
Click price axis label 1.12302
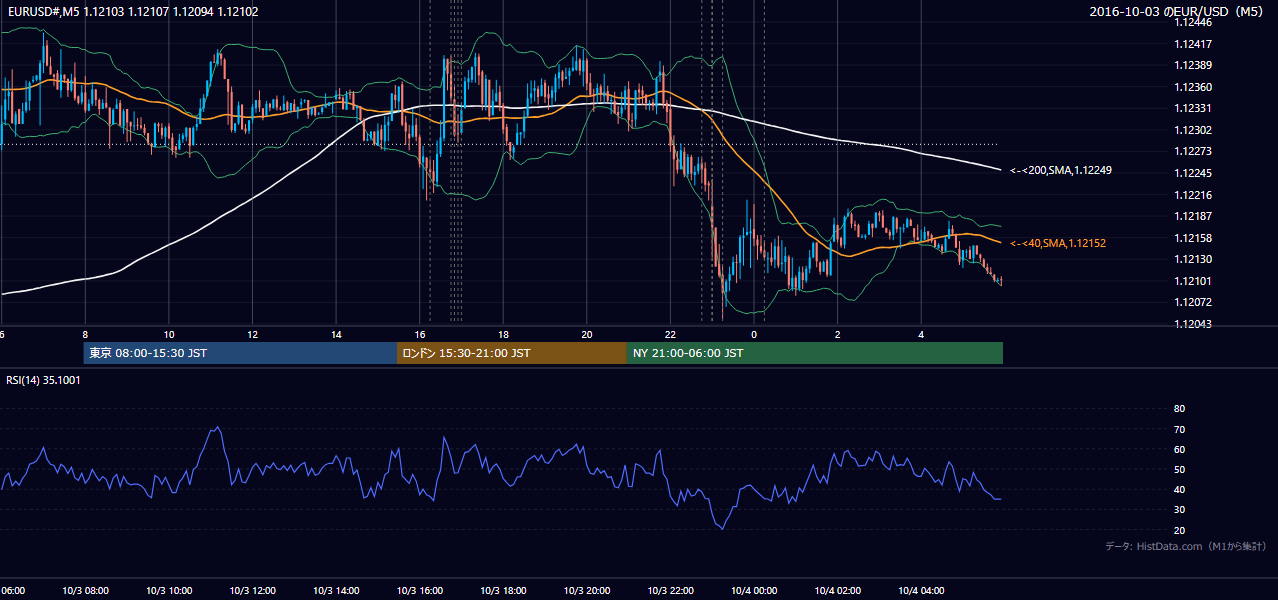coord(1192,130)
